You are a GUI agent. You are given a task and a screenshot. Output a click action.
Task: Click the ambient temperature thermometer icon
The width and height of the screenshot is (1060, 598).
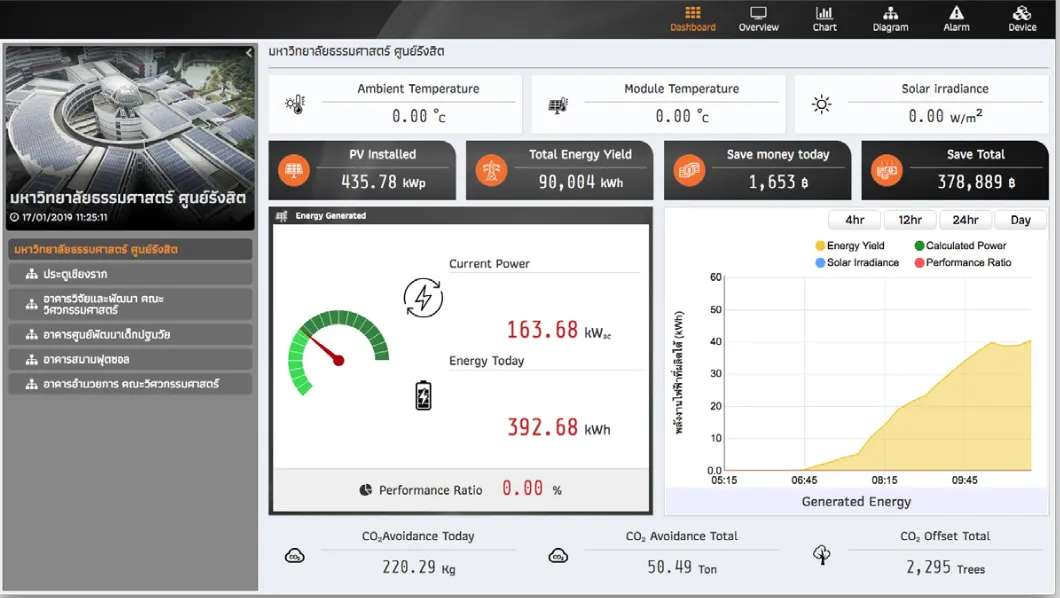coord(295,104)
